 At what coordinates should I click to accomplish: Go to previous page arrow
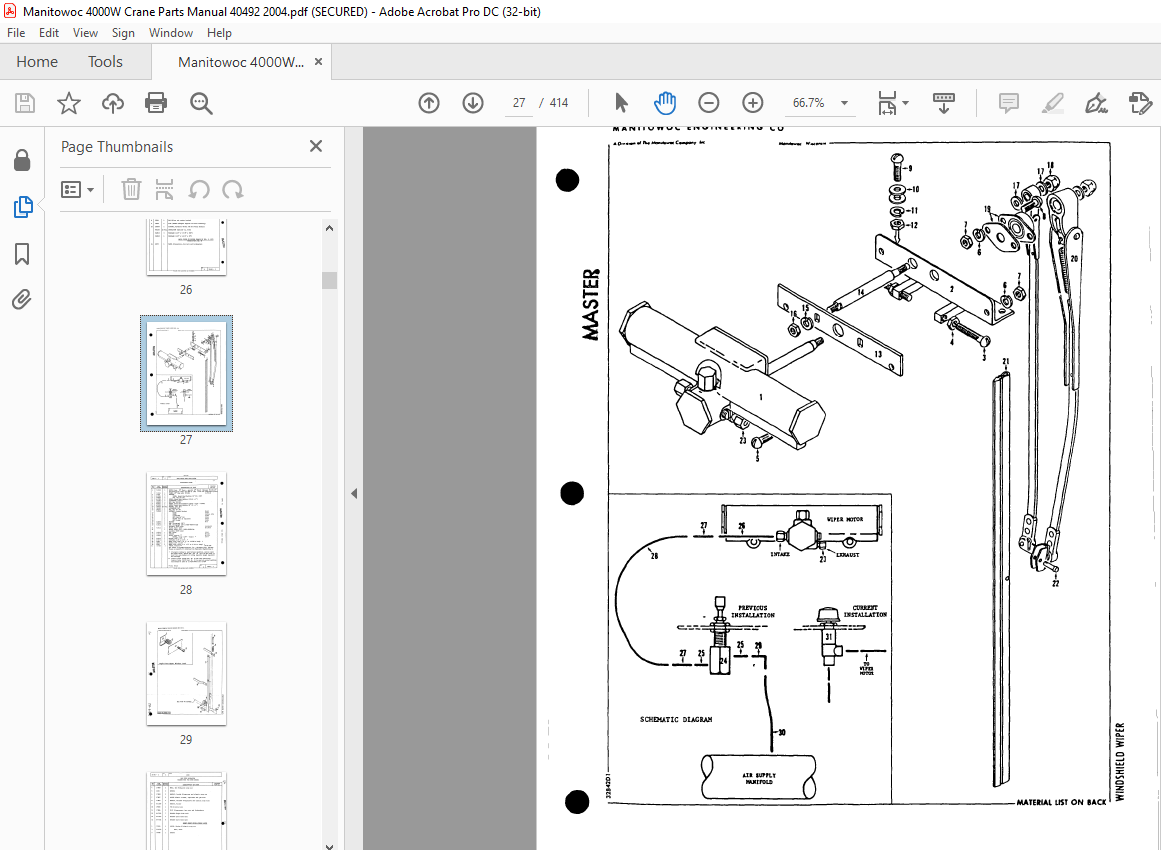(429, 103)
